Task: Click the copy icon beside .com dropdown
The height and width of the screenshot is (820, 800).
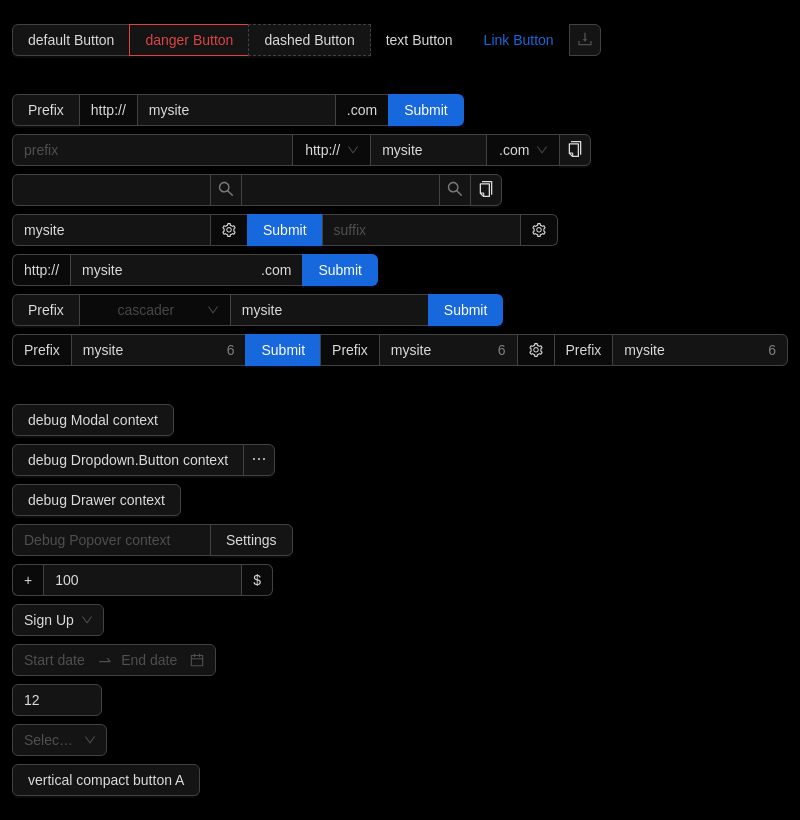Action: click(575, 150)
